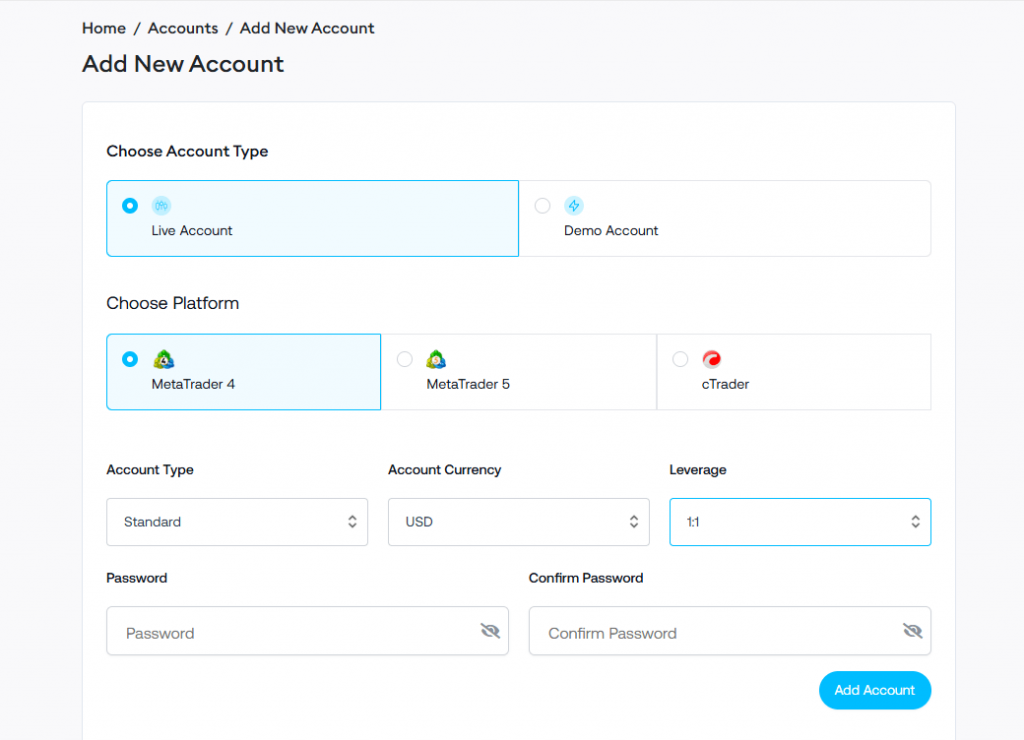Click the Choose Platform heading
This screenshot has width=1024, height=740.
(x=173, y=303)
